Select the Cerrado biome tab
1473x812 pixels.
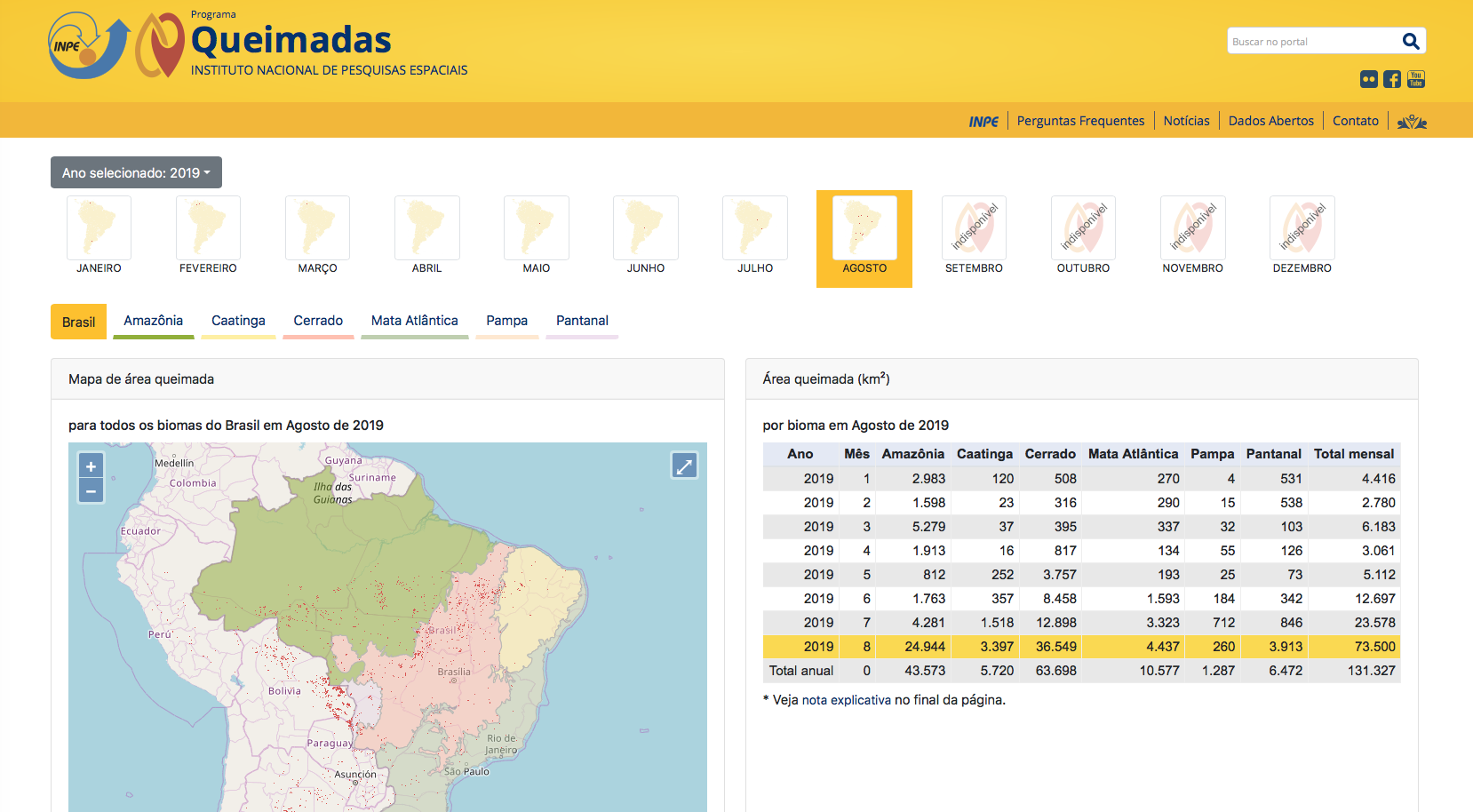[318, 321]
